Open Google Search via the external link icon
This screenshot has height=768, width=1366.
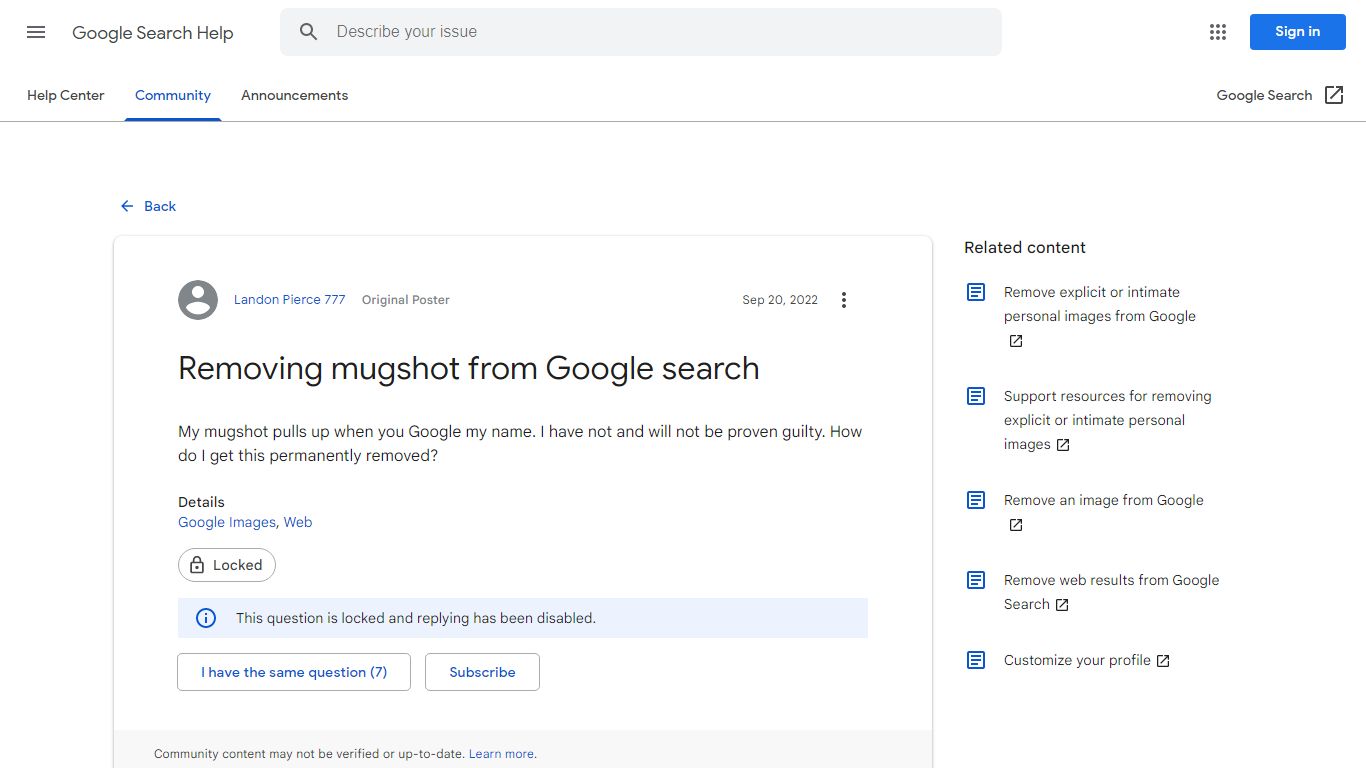pyautogui.click(x=1334, y=94)
